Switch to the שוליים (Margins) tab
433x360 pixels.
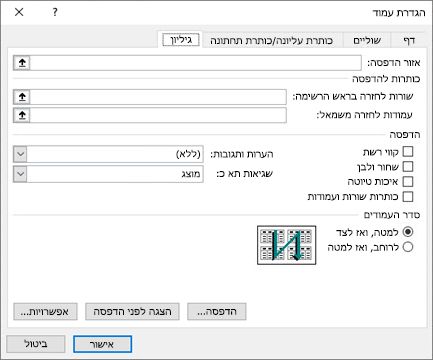pos(367,40)
